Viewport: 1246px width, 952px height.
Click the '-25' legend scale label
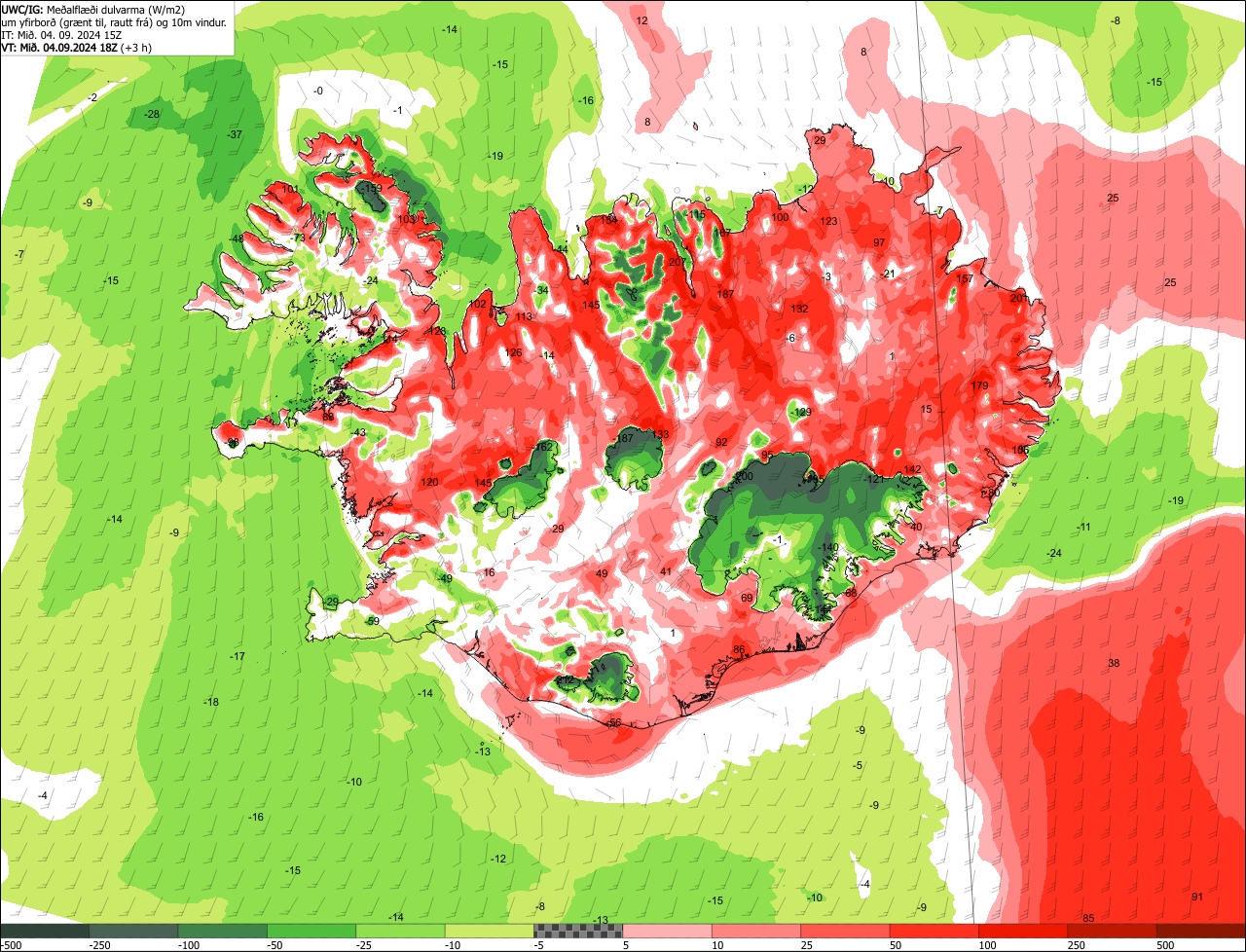point(365,945)
